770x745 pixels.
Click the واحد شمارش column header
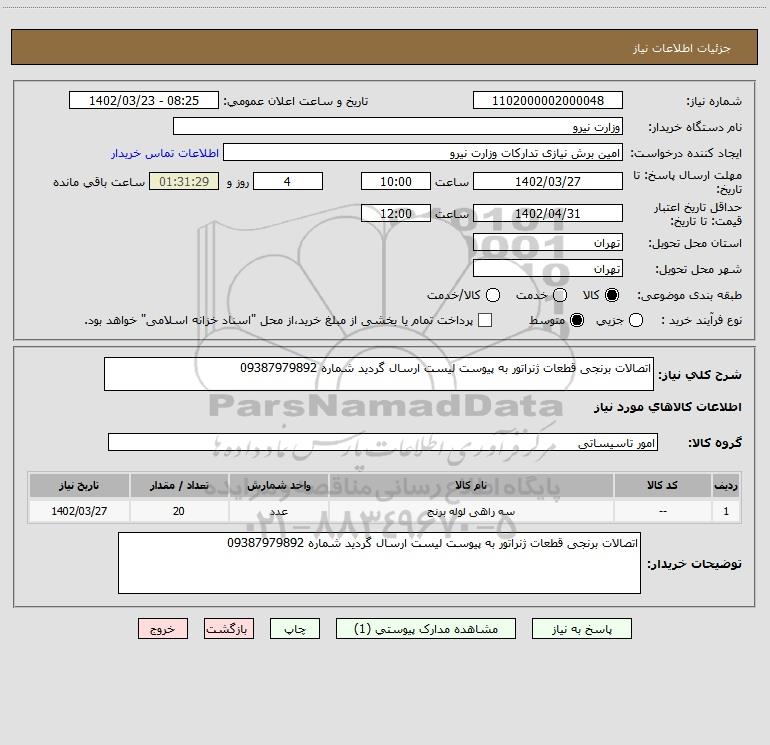point(278,485)
